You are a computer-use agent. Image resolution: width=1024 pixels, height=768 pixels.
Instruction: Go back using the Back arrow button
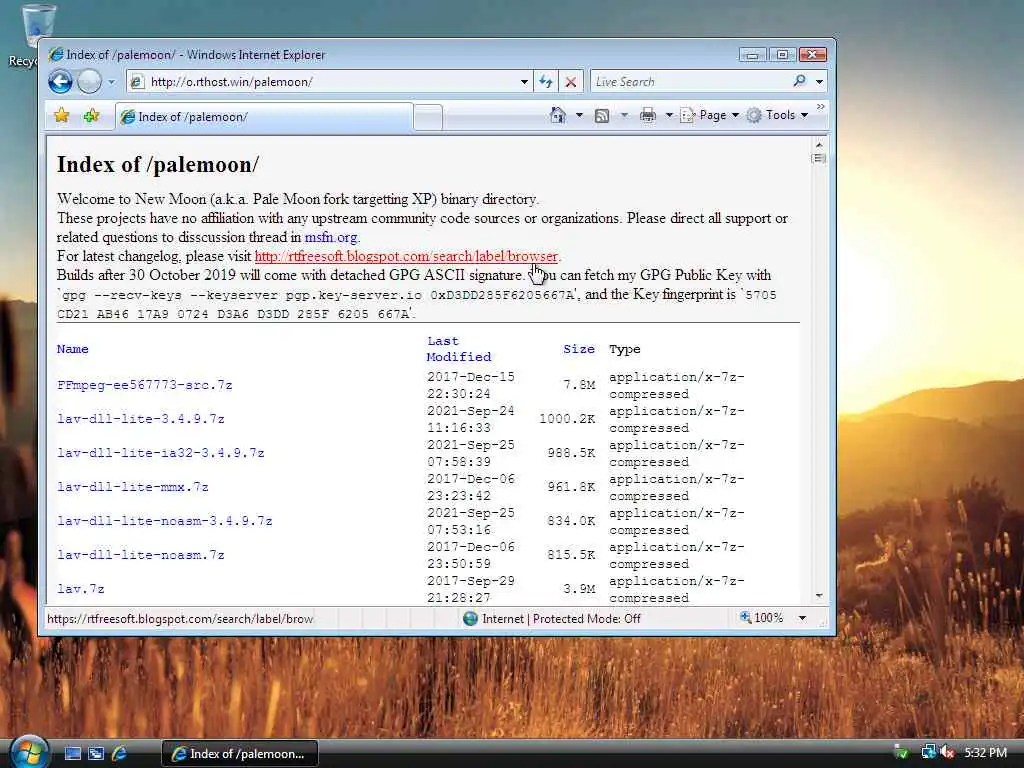(60, 82)
